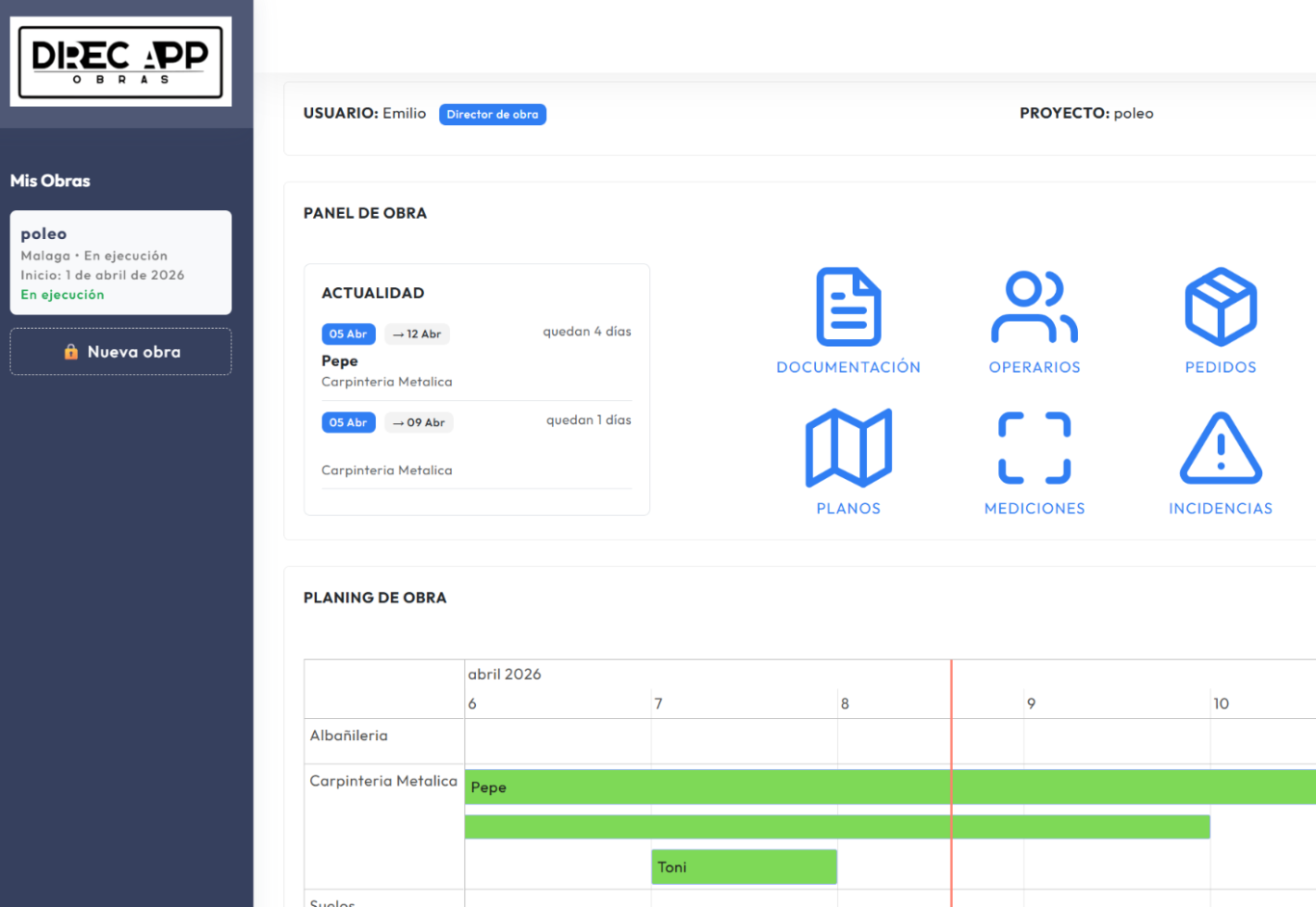Click the Albañileria row label
The width and height of the screenshot is (1316, 907).
click(x=349, y=735)
